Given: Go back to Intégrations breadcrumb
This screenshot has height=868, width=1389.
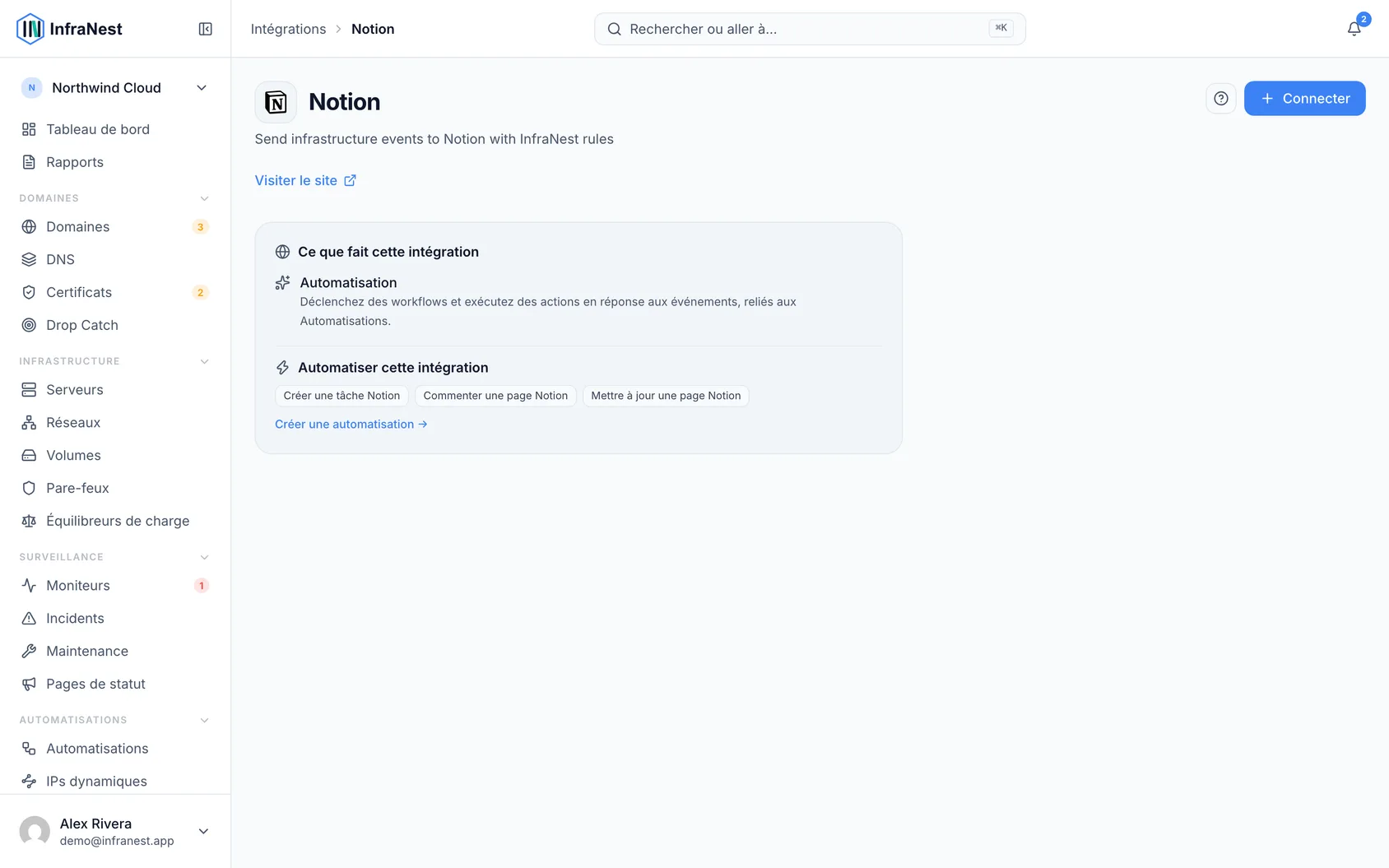Looking at the screenshot, I should pos(288,29).
